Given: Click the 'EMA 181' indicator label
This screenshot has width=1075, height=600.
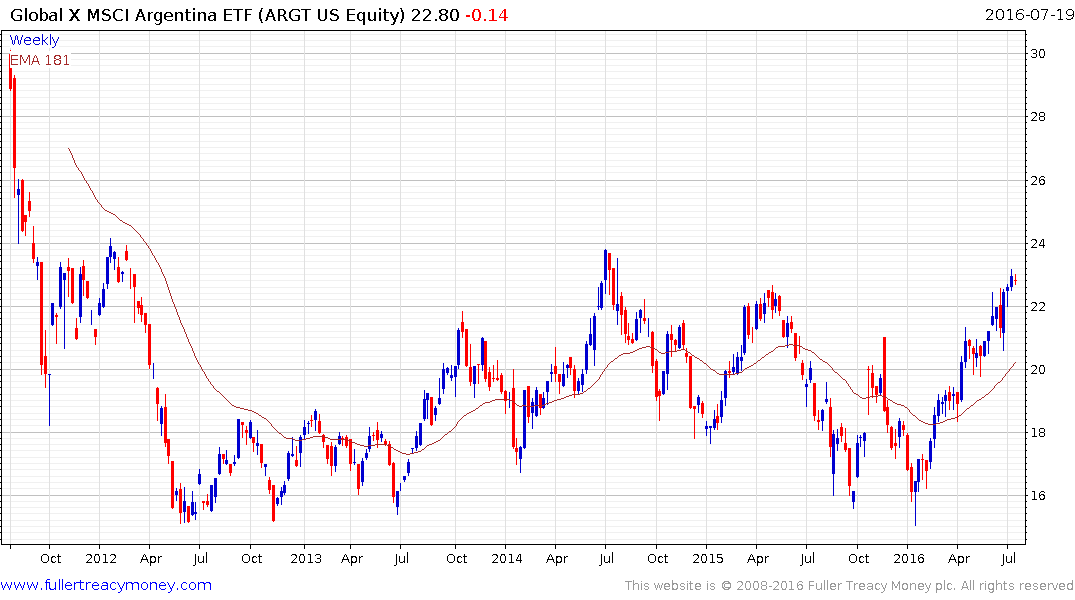Looking at the screenshot, I should 40,60.
